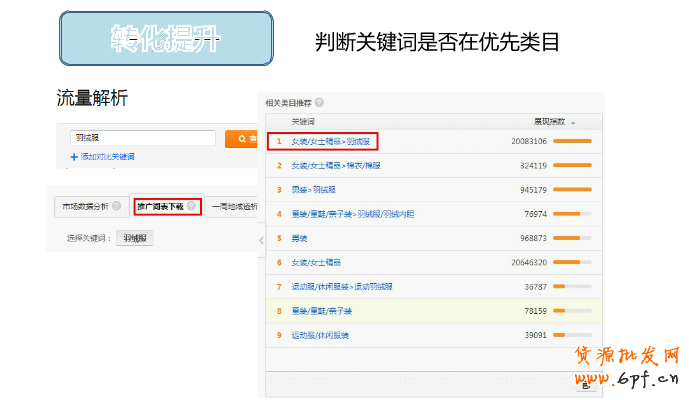Image resolution: width=689 pixels, height=400 pixels.
Task: Click help icon on 推广词表下载 tab
Action: 190,207
